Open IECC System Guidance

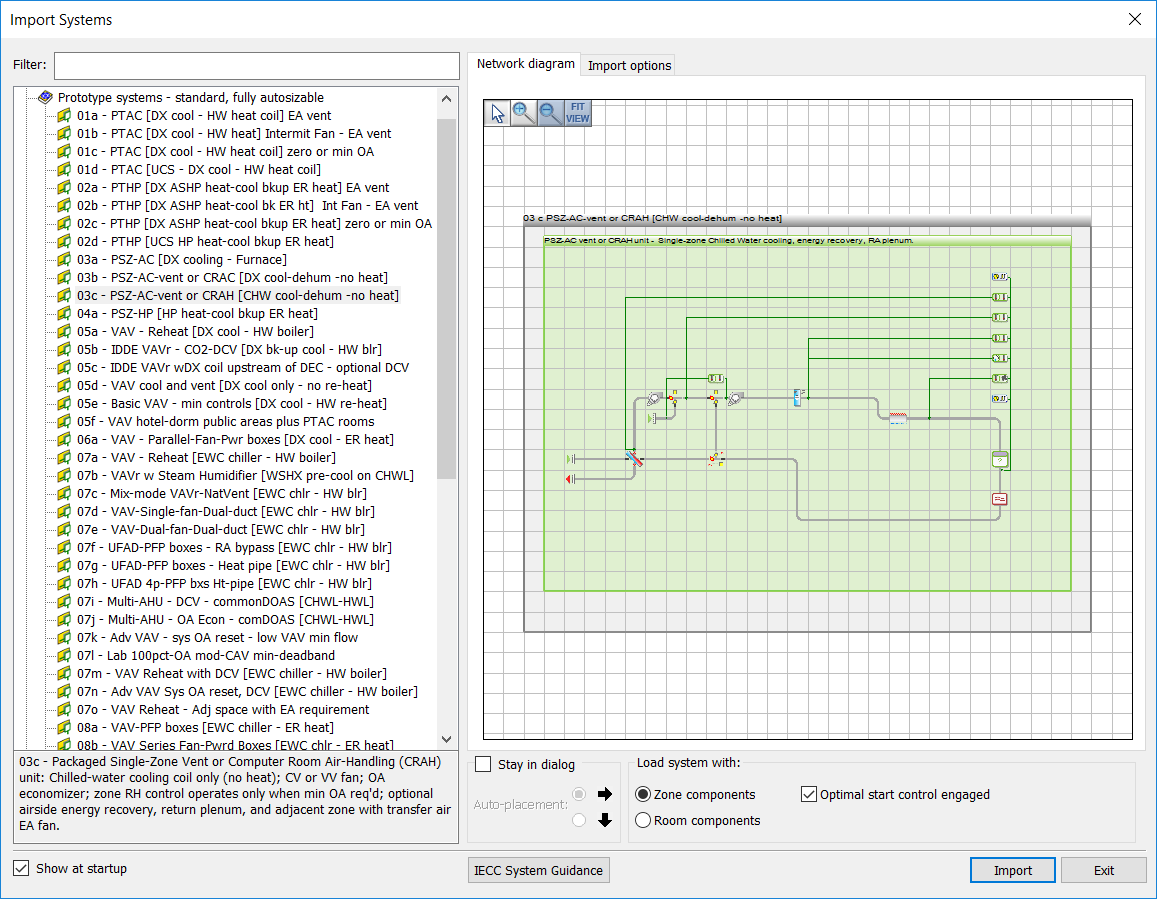pos(538,871)
